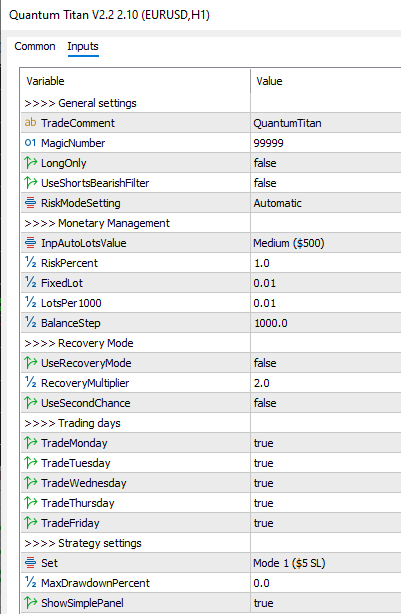Click the TradeComment variable name
Image resolution: width=401 pixels, height=614 pixels.
[x=78, y=123]
